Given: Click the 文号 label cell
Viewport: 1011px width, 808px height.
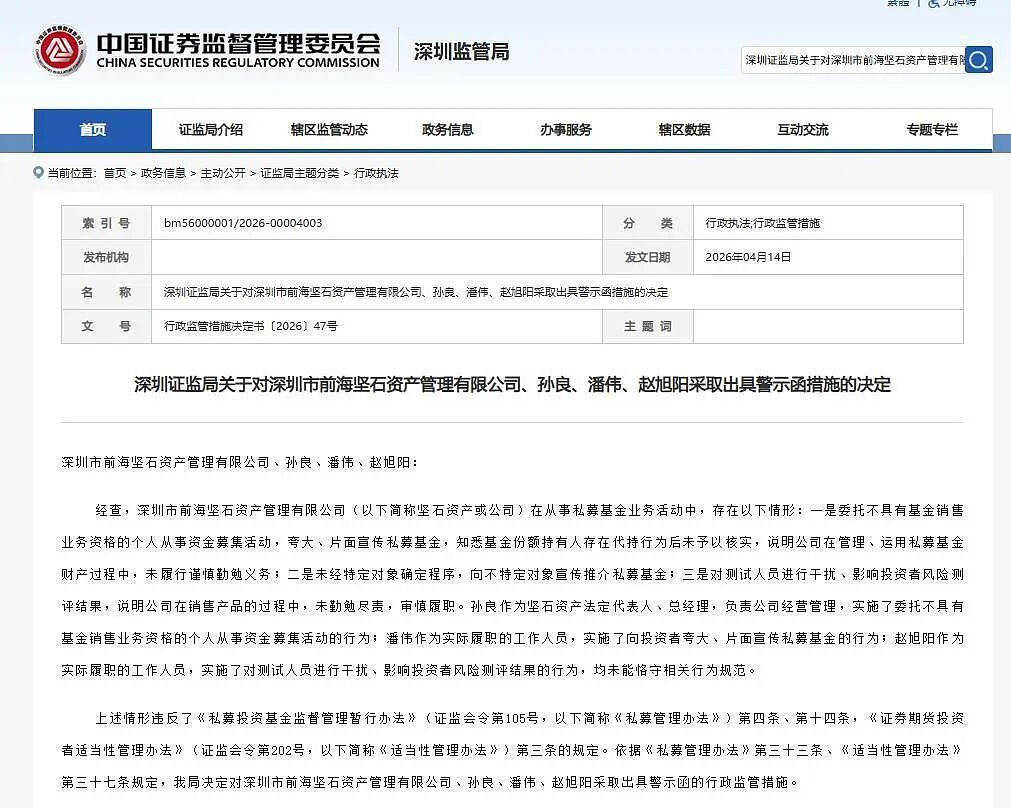Looking at the screenshot, I should (x=106, y=326).
